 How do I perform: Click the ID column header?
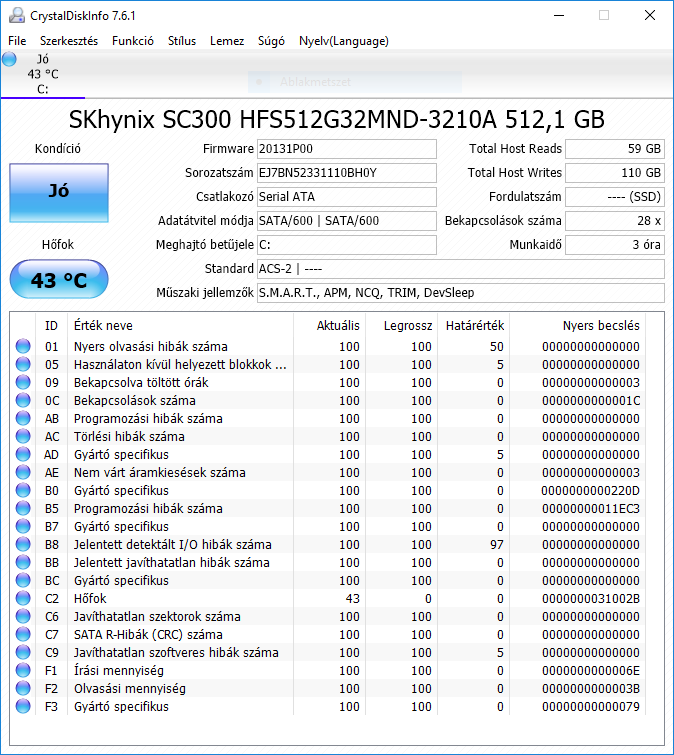click(52, 325)
